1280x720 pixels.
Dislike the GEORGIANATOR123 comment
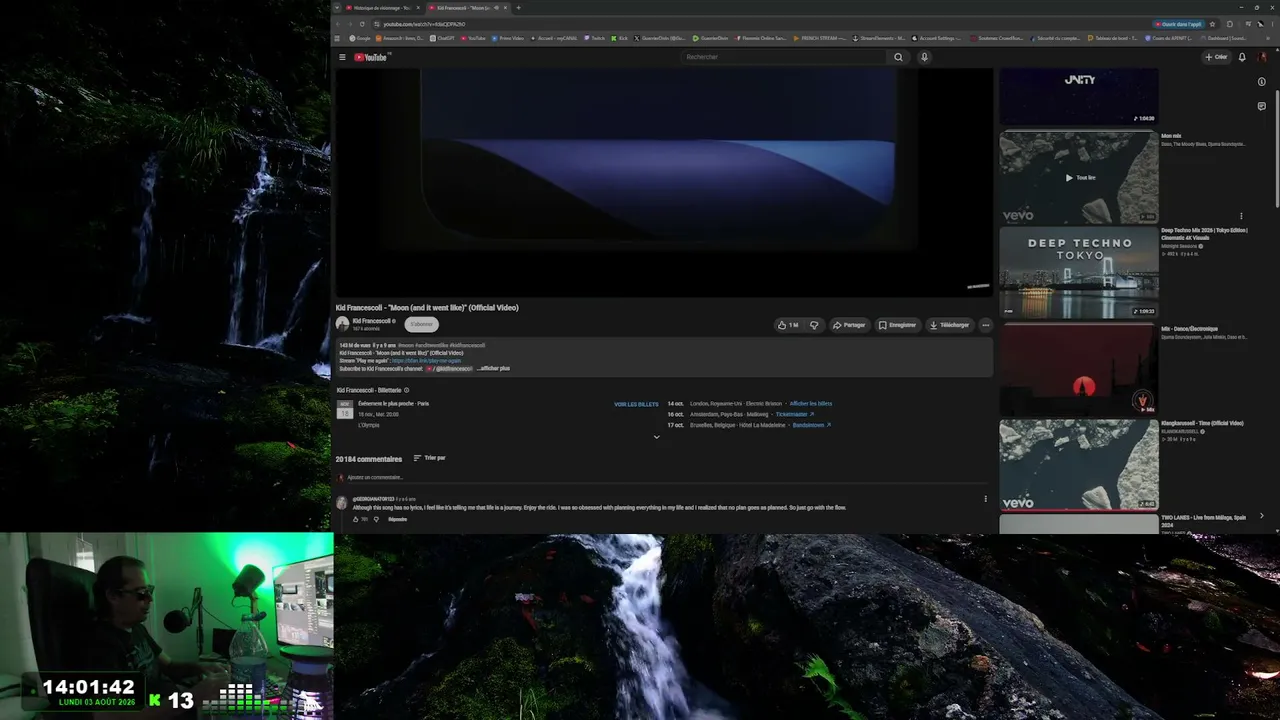[377, 519]
